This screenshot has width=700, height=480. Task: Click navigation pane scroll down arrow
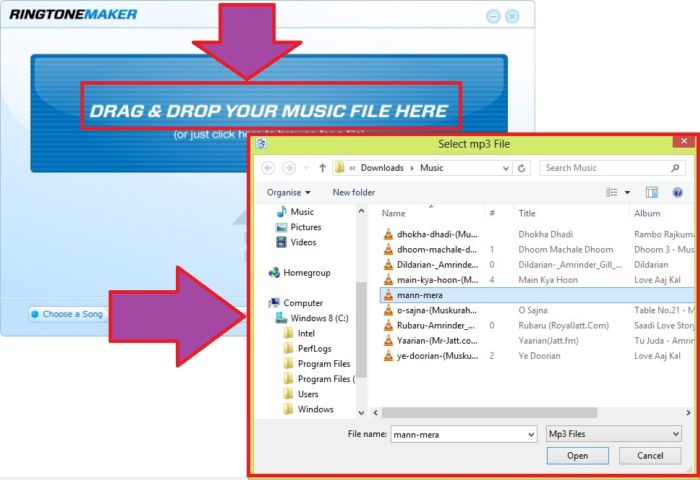click(x=361, y=413)
